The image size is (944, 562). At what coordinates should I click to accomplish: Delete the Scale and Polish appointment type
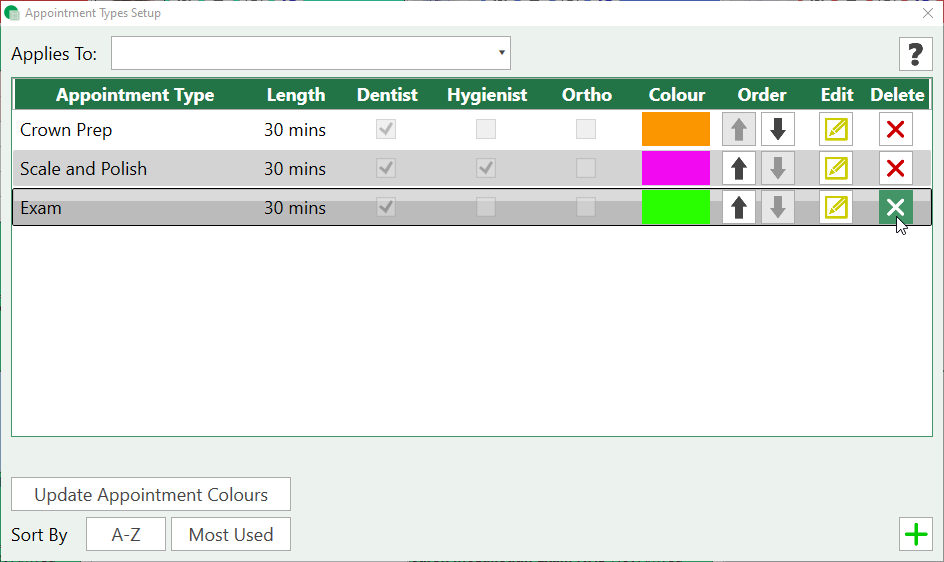coord(896,169)
